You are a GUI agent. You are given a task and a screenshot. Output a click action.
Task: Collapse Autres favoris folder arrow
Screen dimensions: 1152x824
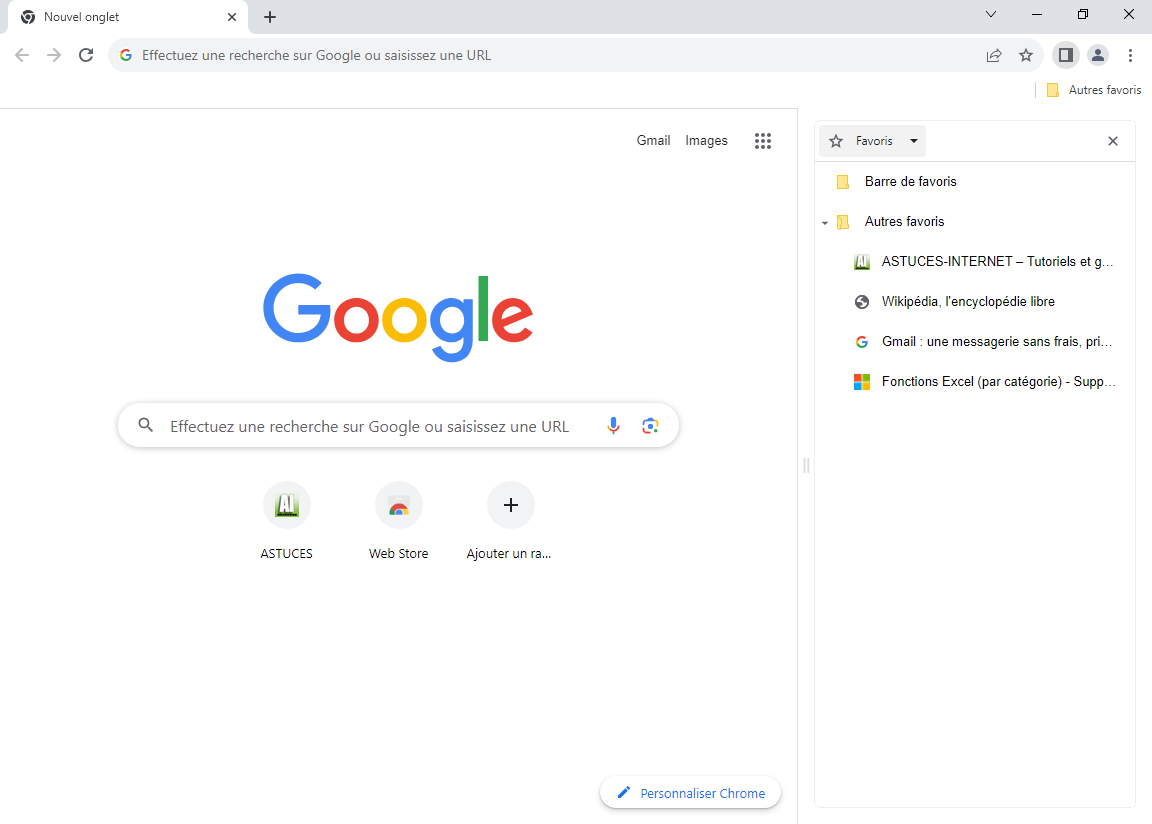pos(825,222)
